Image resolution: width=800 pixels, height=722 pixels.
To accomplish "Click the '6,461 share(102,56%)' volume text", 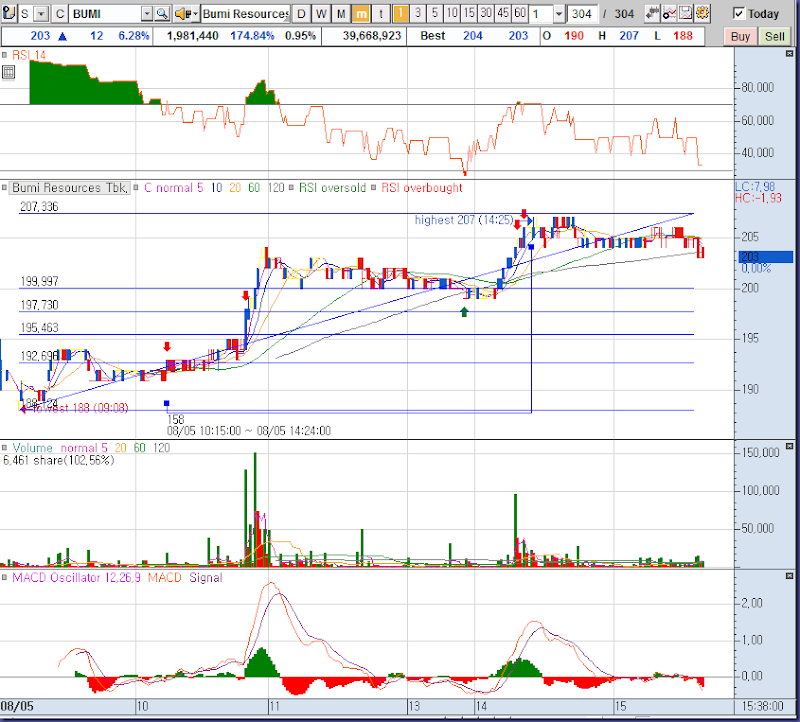I will pyautogui.click(x=59, y=460).
